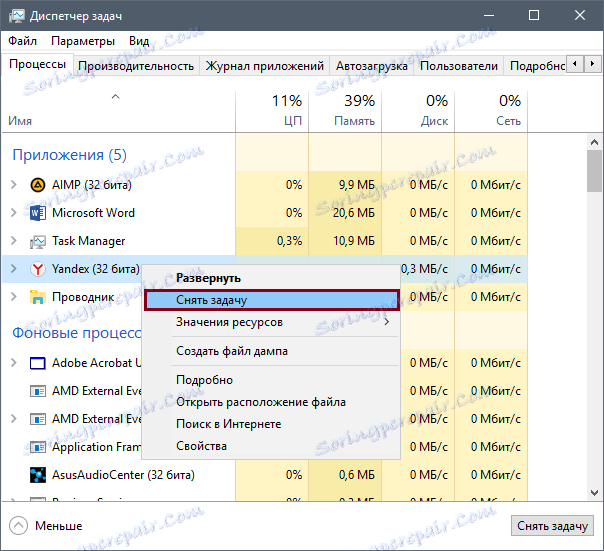
Task: Click the Adobe Acrobat process icon
Action: 38,363
